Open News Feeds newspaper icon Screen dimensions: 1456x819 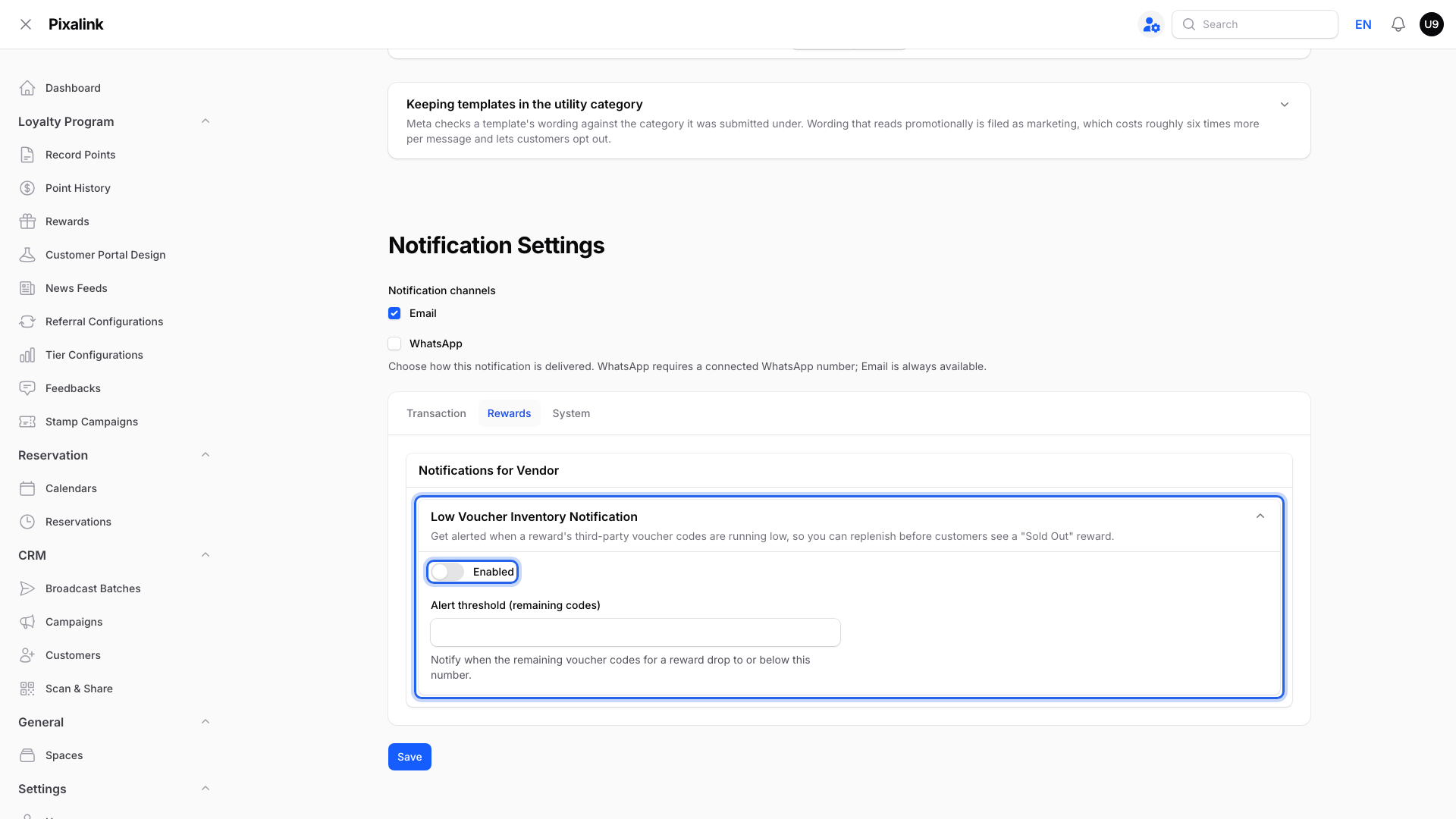coord(27,288)
